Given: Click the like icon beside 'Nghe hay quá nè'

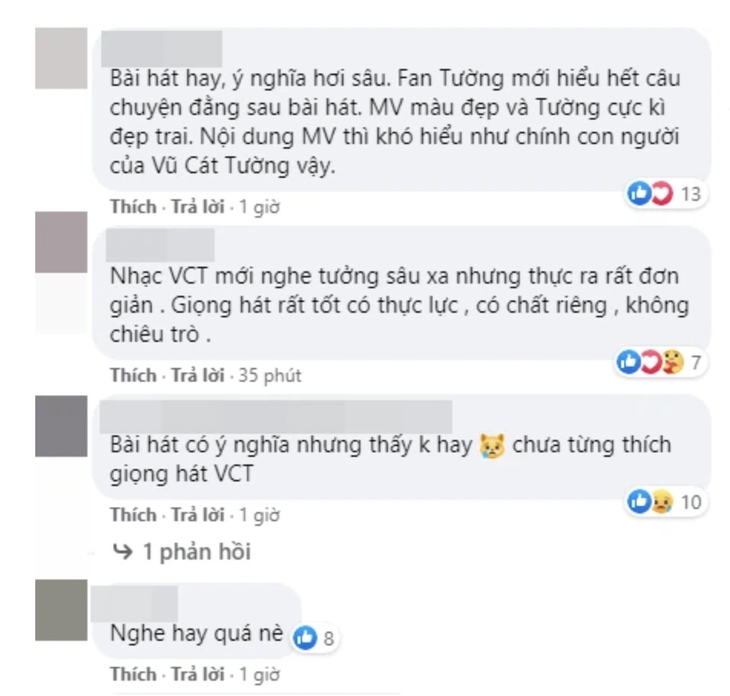Looking at the screenshot, I should coord(305,637).
